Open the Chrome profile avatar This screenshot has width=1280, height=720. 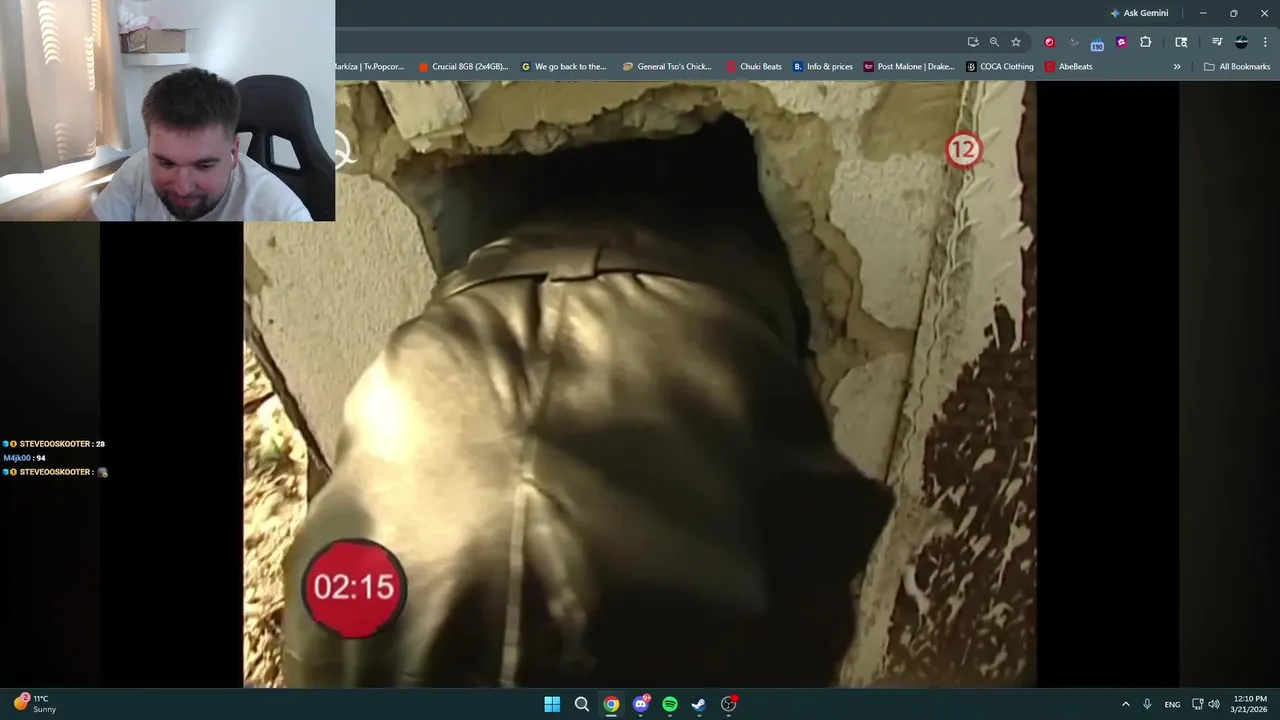point(1241,42)
